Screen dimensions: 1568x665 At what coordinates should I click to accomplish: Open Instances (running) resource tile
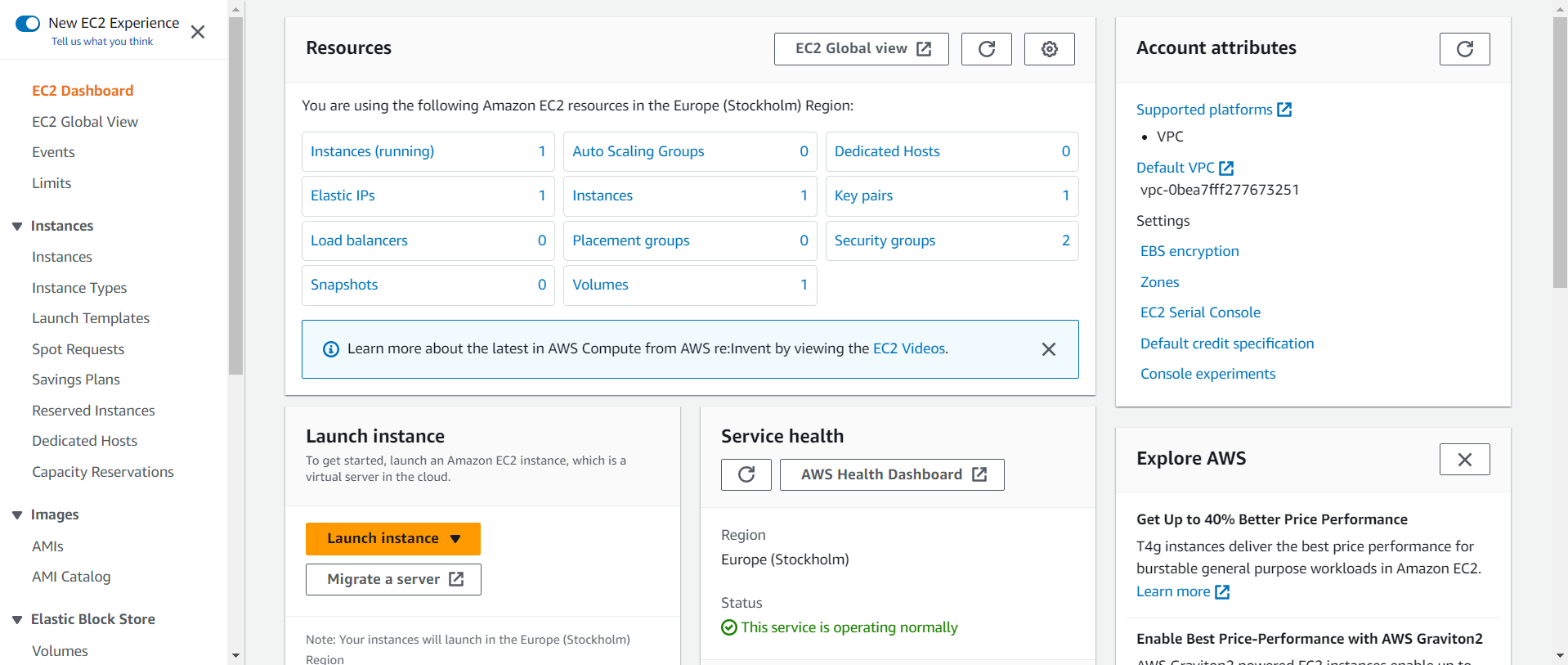(428, 152)
